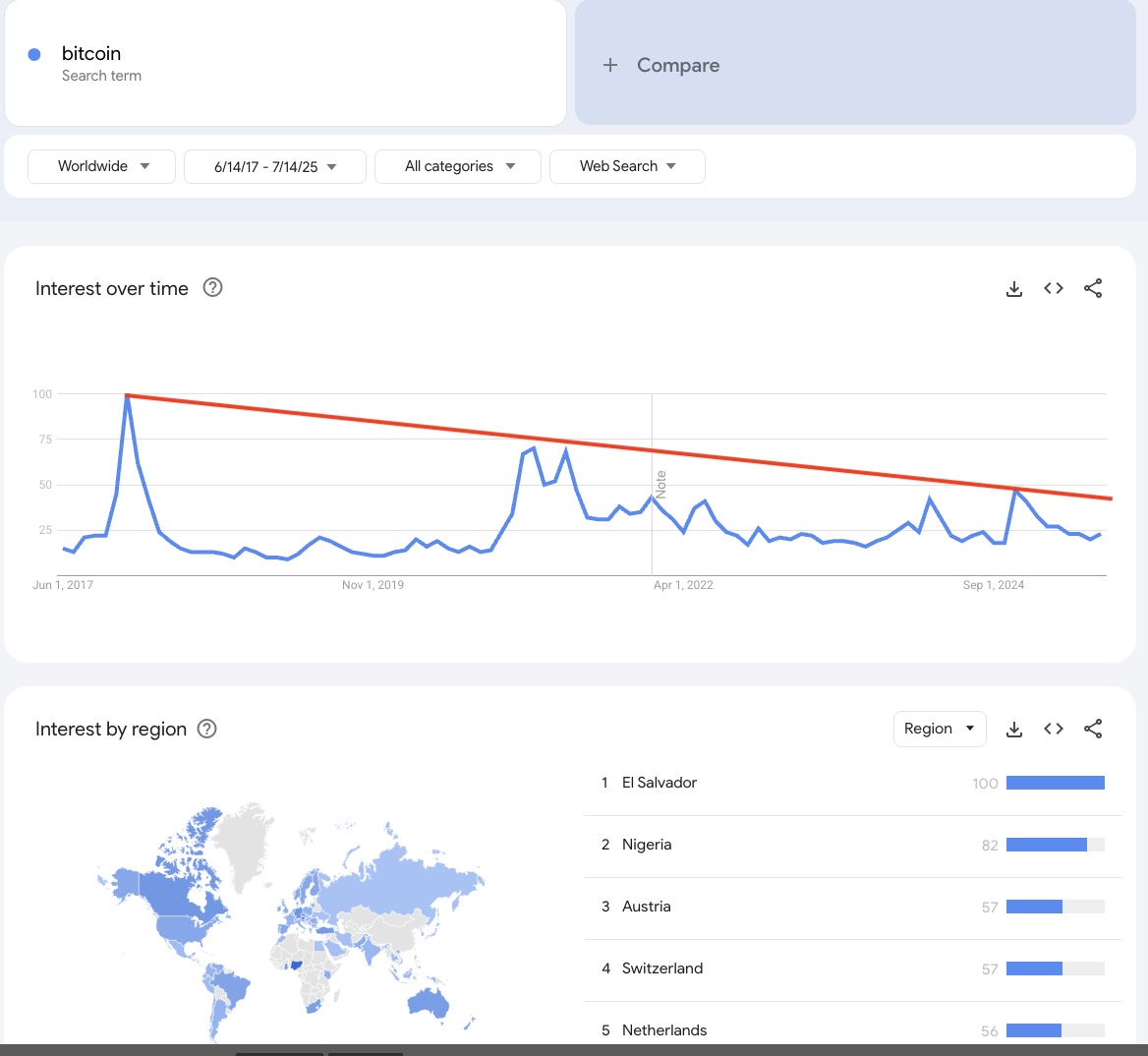Open the Web Search type dropdown
The height and width of the screenshot is (1056, 1148).
pyautogui.click(x=627, y=166)
